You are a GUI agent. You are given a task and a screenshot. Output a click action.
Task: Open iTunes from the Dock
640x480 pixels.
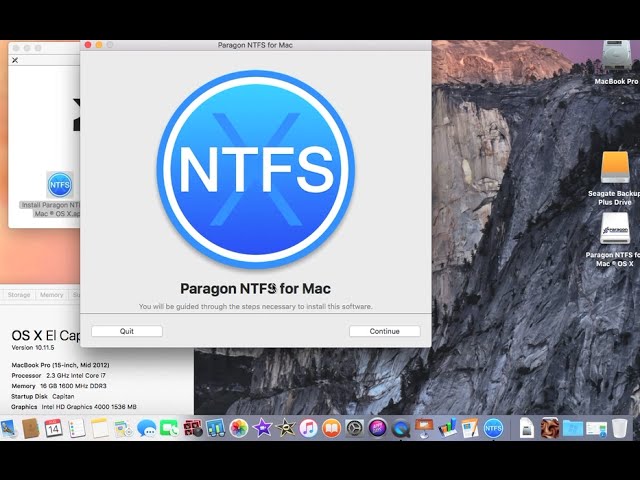click(x=308, y=429)
